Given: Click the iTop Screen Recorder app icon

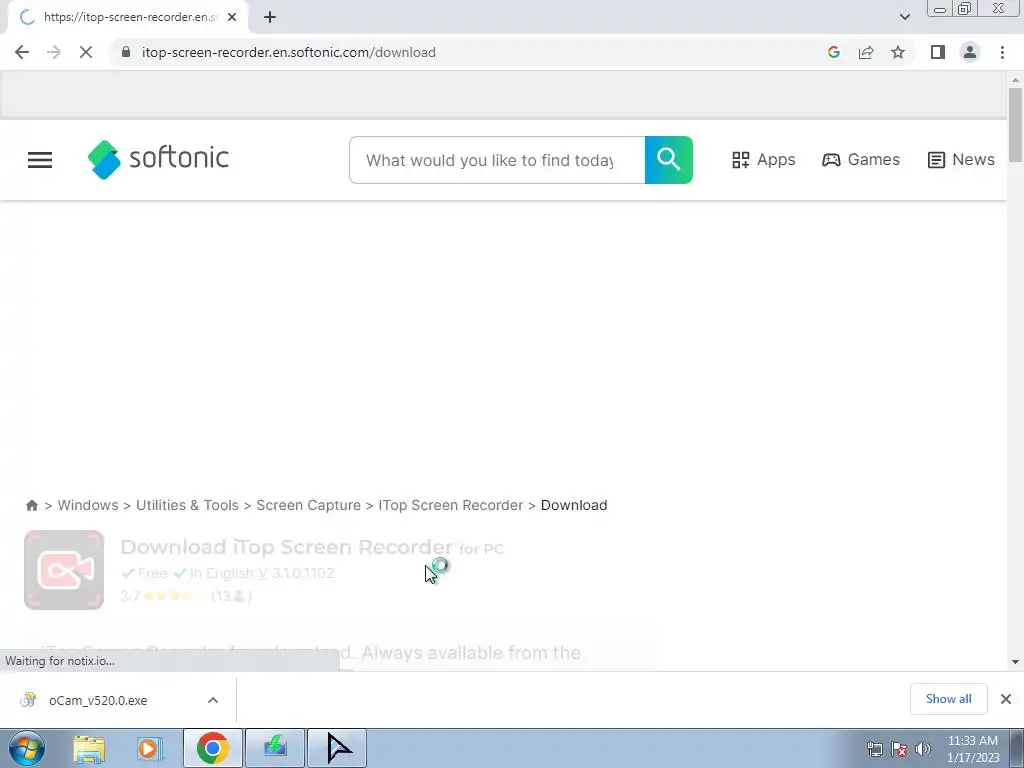Looking at the screenshot, I should [64, 570].
